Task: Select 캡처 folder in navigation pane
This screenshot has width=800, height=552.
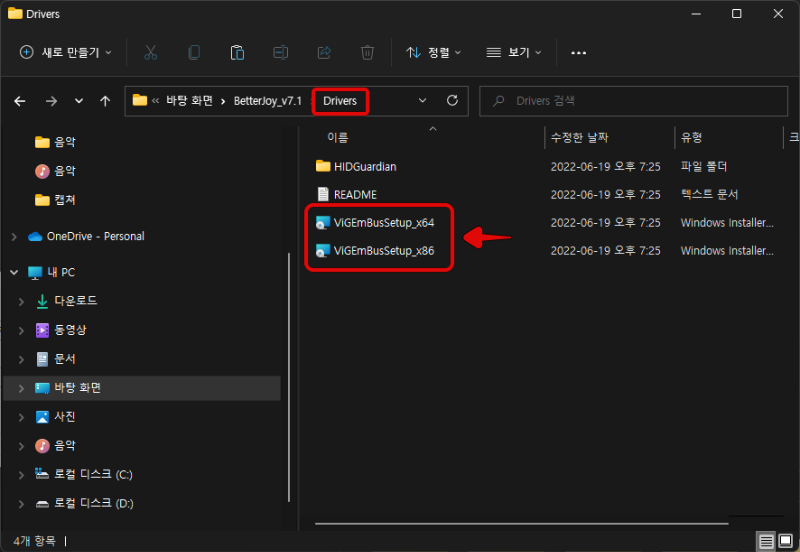Action: click(65, 200)
